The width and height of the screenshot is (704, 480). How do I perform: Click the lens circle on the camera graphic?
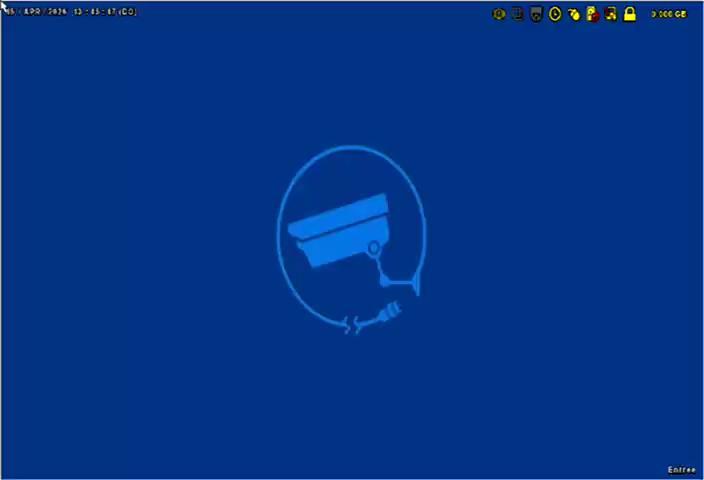pos(374,248)
